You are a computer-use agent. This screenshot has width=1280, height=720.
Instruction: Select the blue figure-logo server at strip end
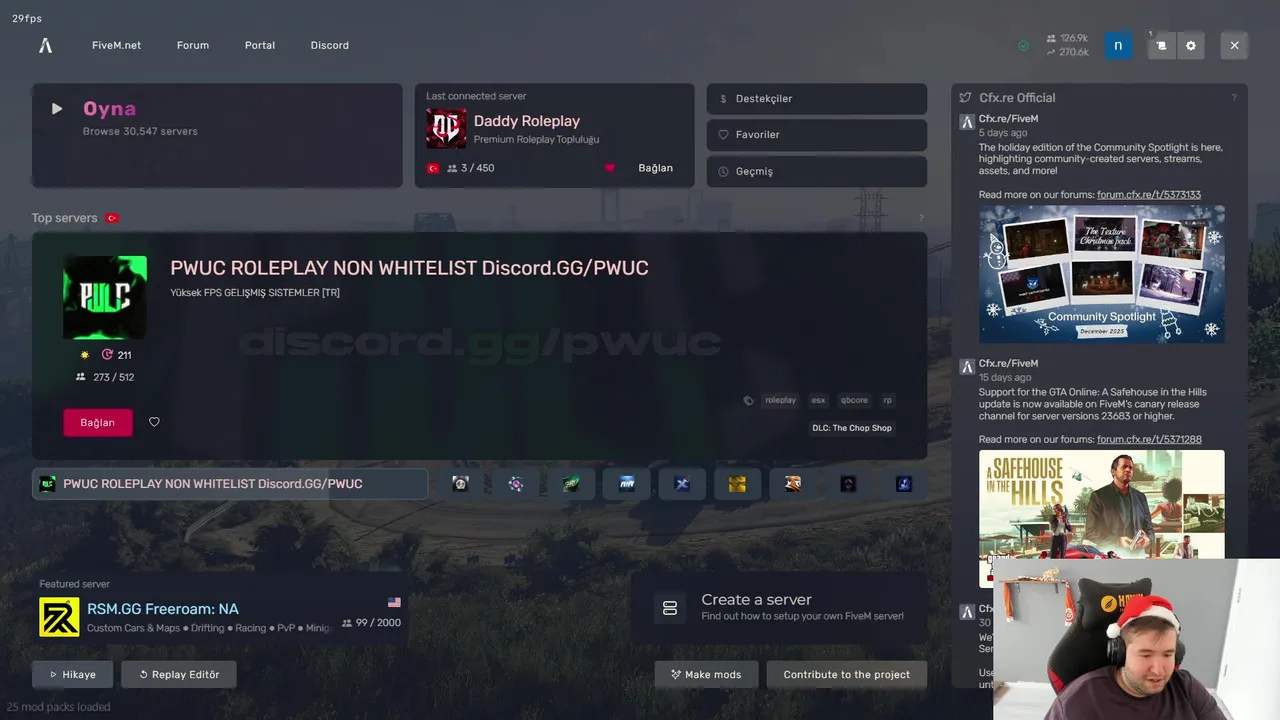point(904,484)
